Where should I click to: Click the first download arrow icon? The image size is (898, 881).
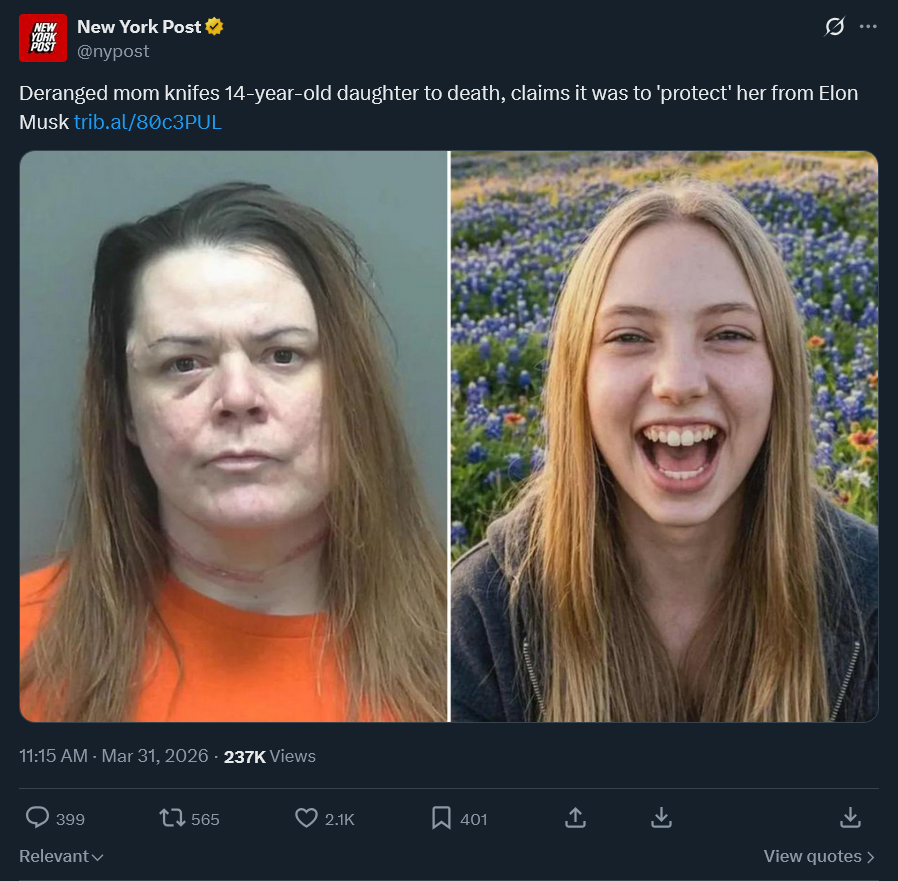coord(661,817)
